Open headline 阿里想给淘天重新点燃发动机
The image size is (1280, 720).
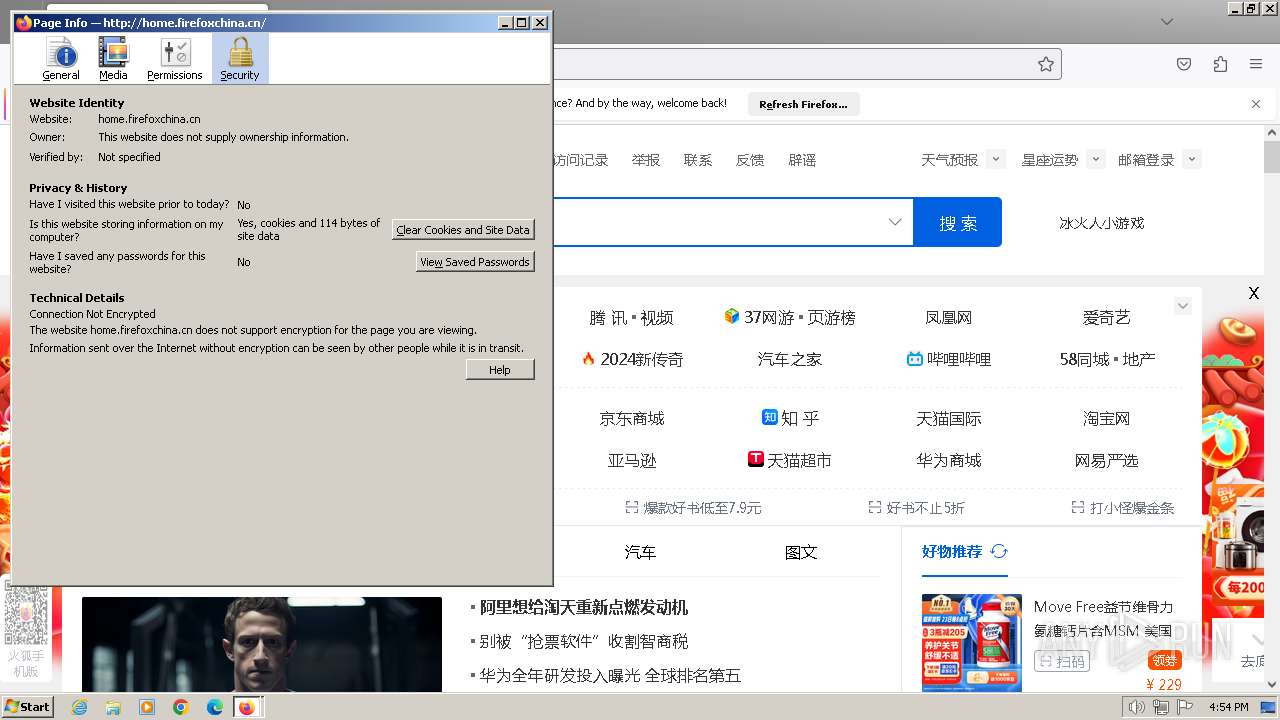584,607
